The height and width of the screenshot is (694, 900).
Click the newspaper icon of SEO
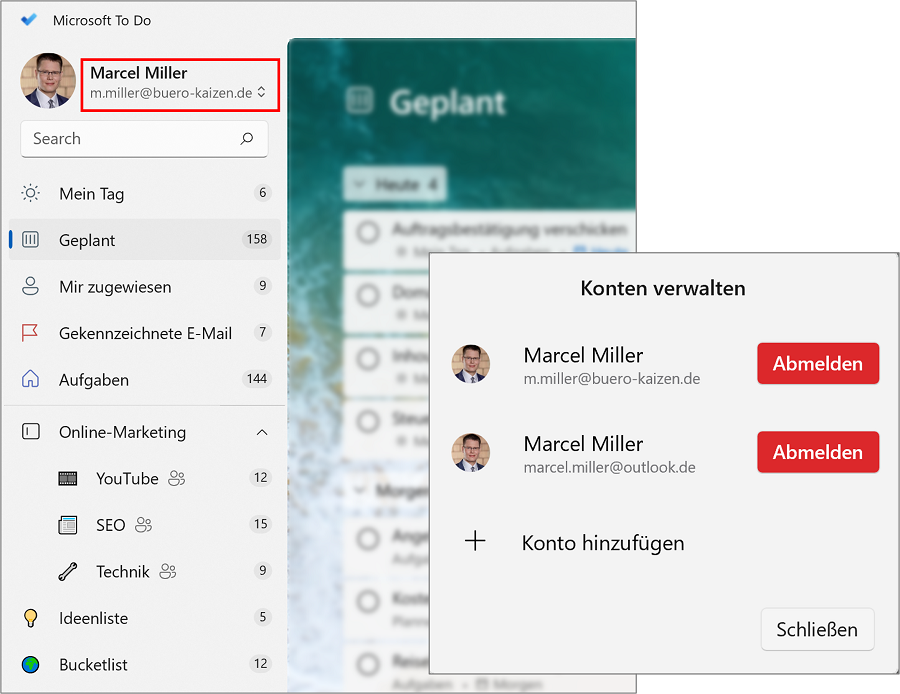click(x=68, y=525)
